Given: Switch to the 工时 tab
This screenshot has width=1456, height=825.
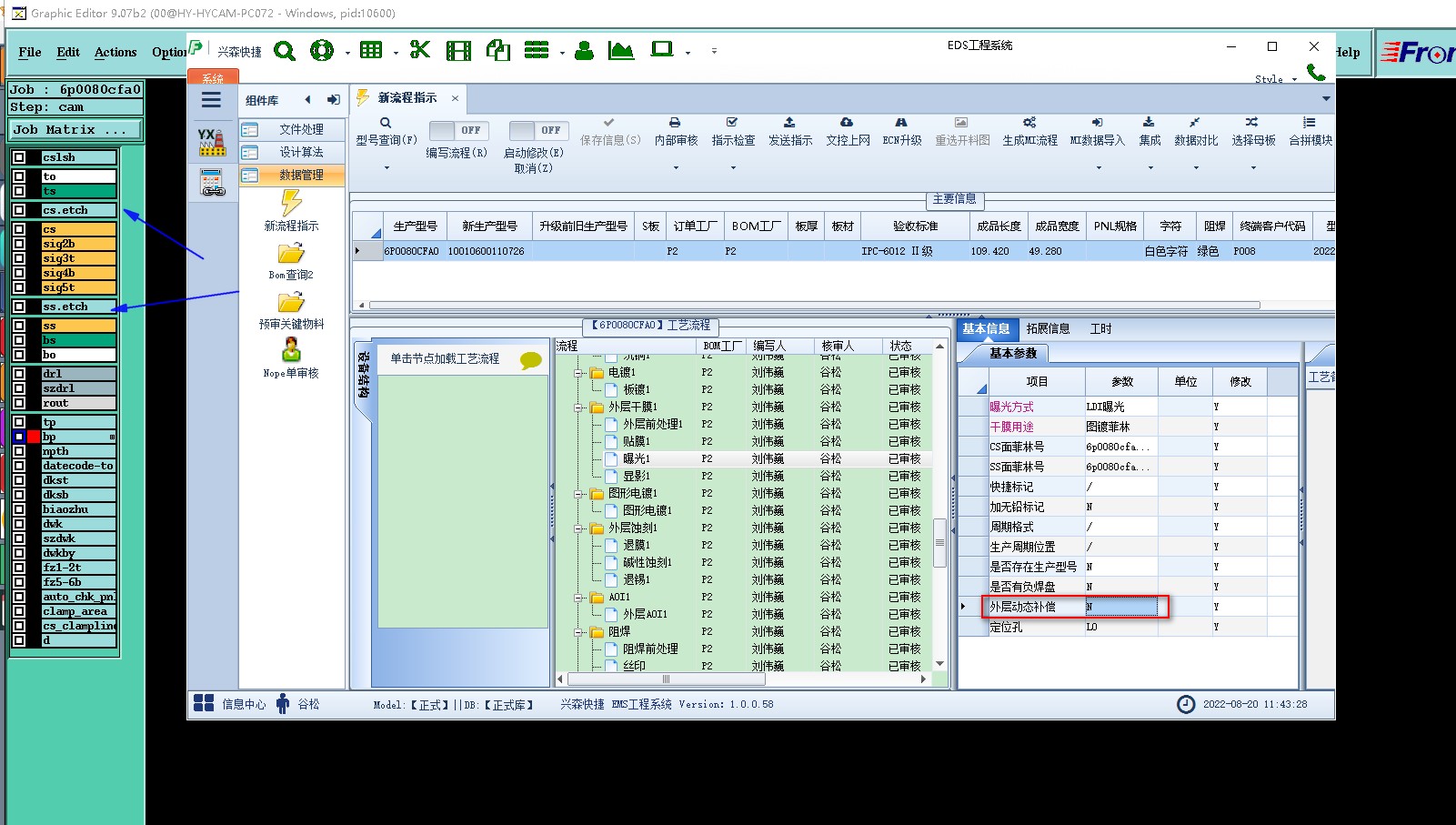Looking at the screenshot, I should click(x=1100, y=329).
